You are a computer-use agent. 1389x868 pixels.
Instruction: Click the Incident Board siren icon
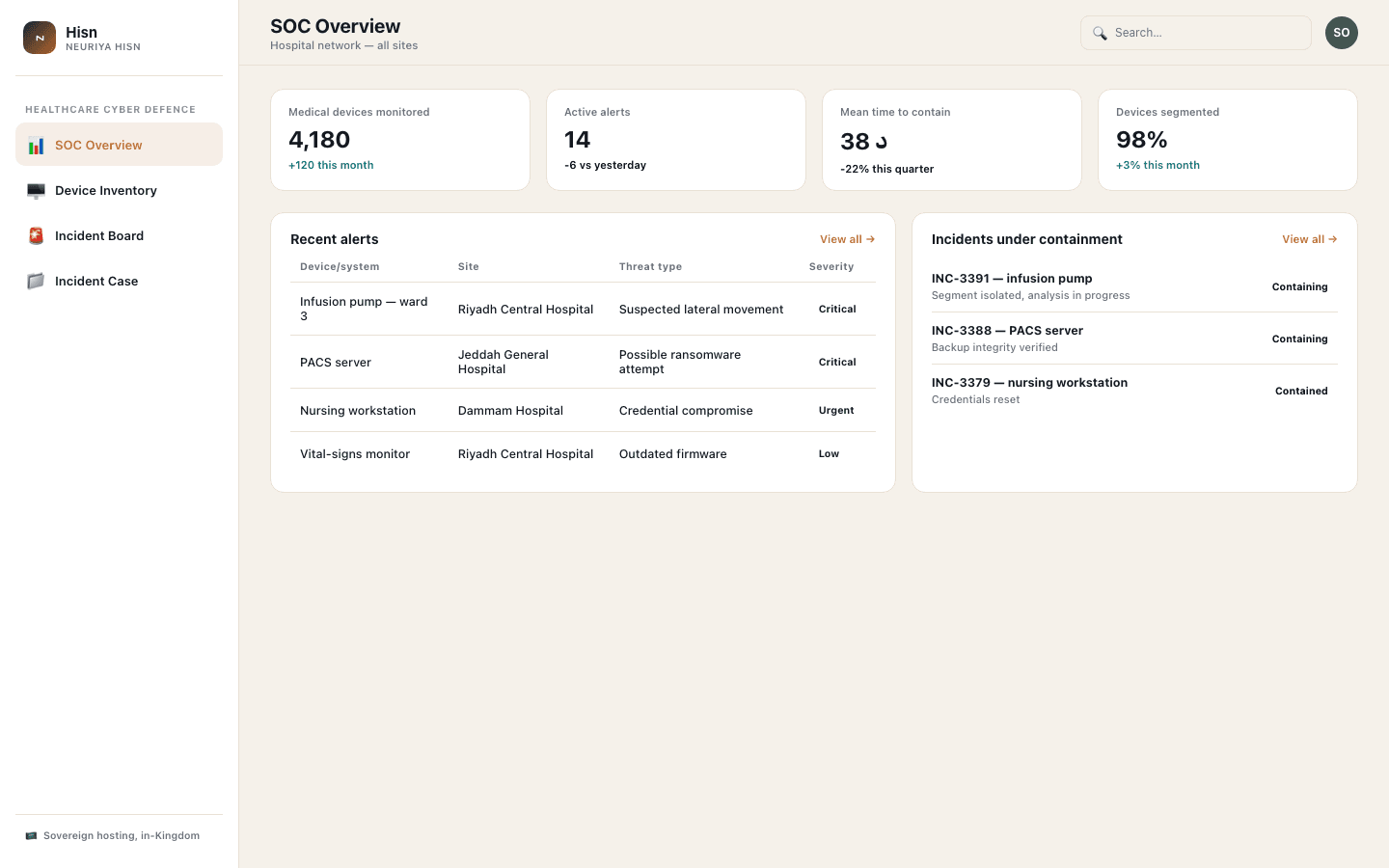[36, 236]
